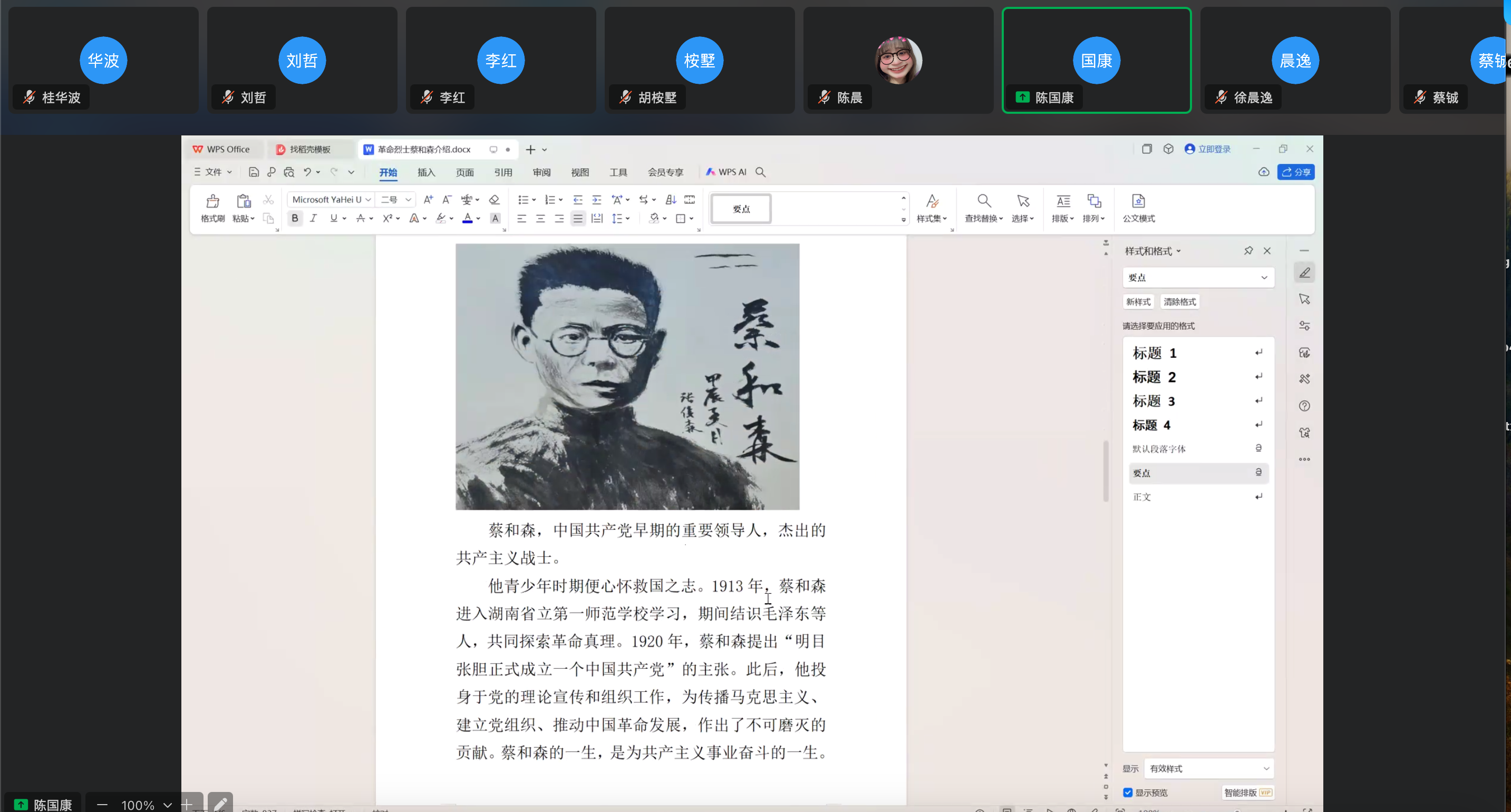Click 陈晨's muted microphone icon

(824, 97)
